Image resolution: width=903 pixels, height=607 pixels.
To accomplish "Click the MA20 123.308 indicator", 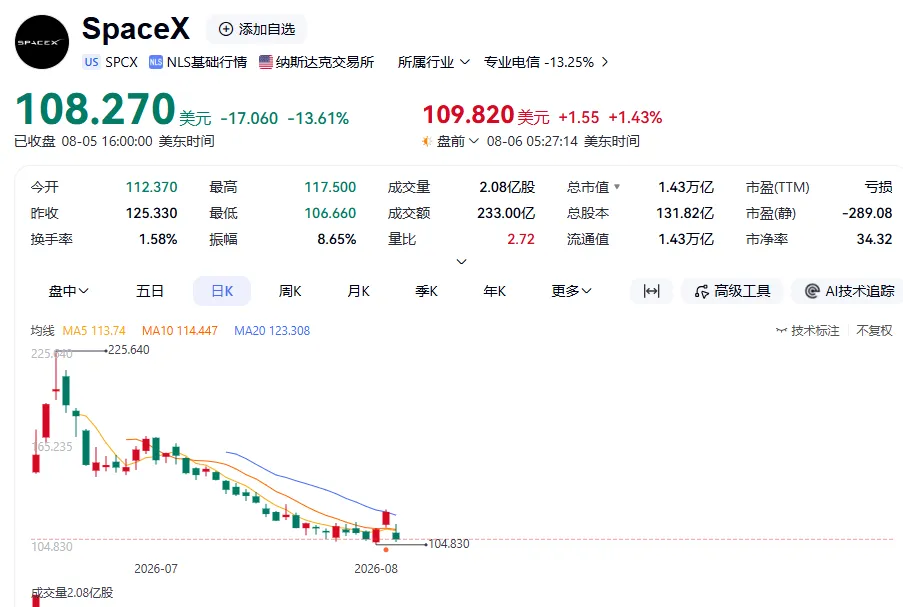I will point(272,331).
